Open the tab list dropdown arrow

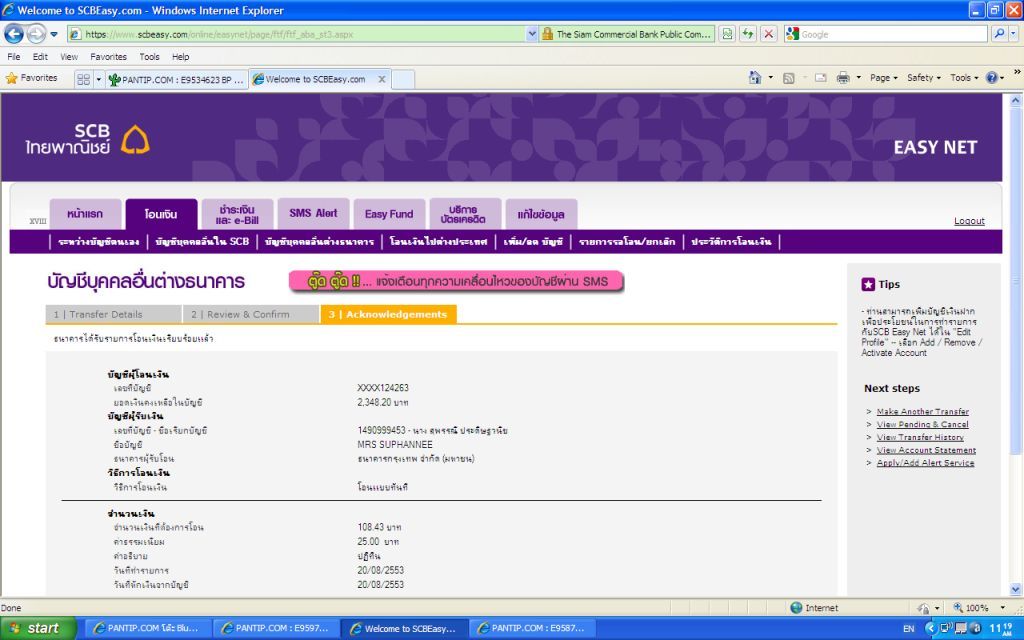(x=99, y=79)
